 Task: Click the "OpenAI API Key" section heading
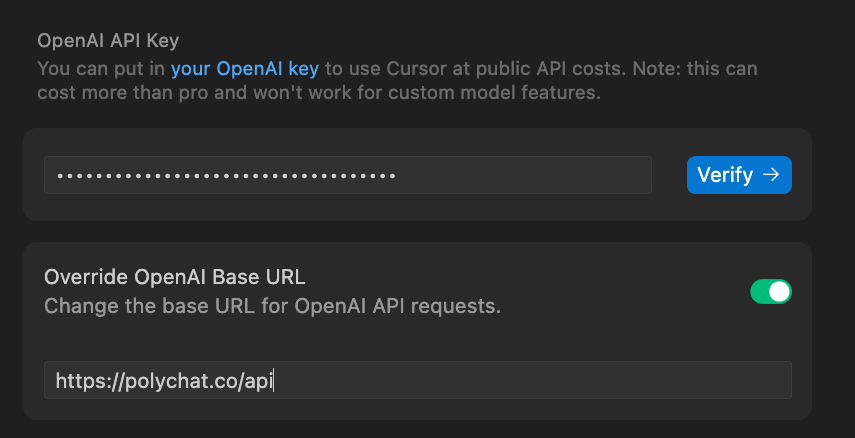coord(107,40)
